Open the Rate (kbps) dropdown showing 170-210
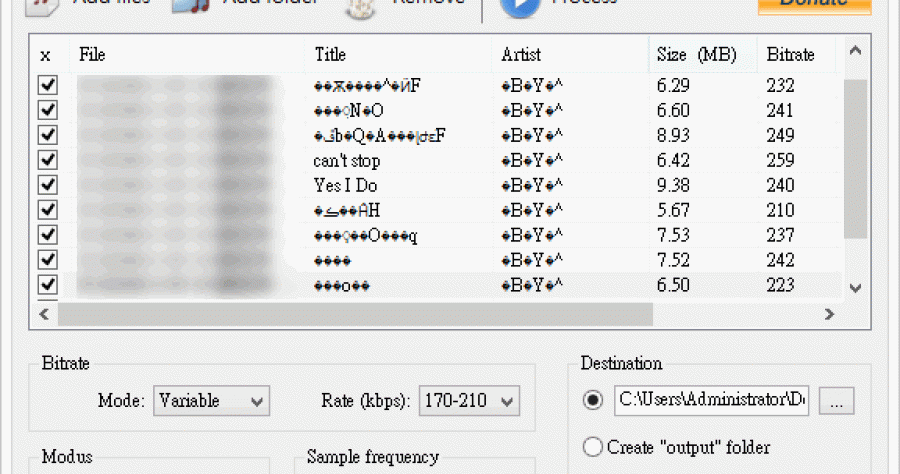Image resolution: width=900 pixels, height=474 pixels. click(x=469, y=401)
